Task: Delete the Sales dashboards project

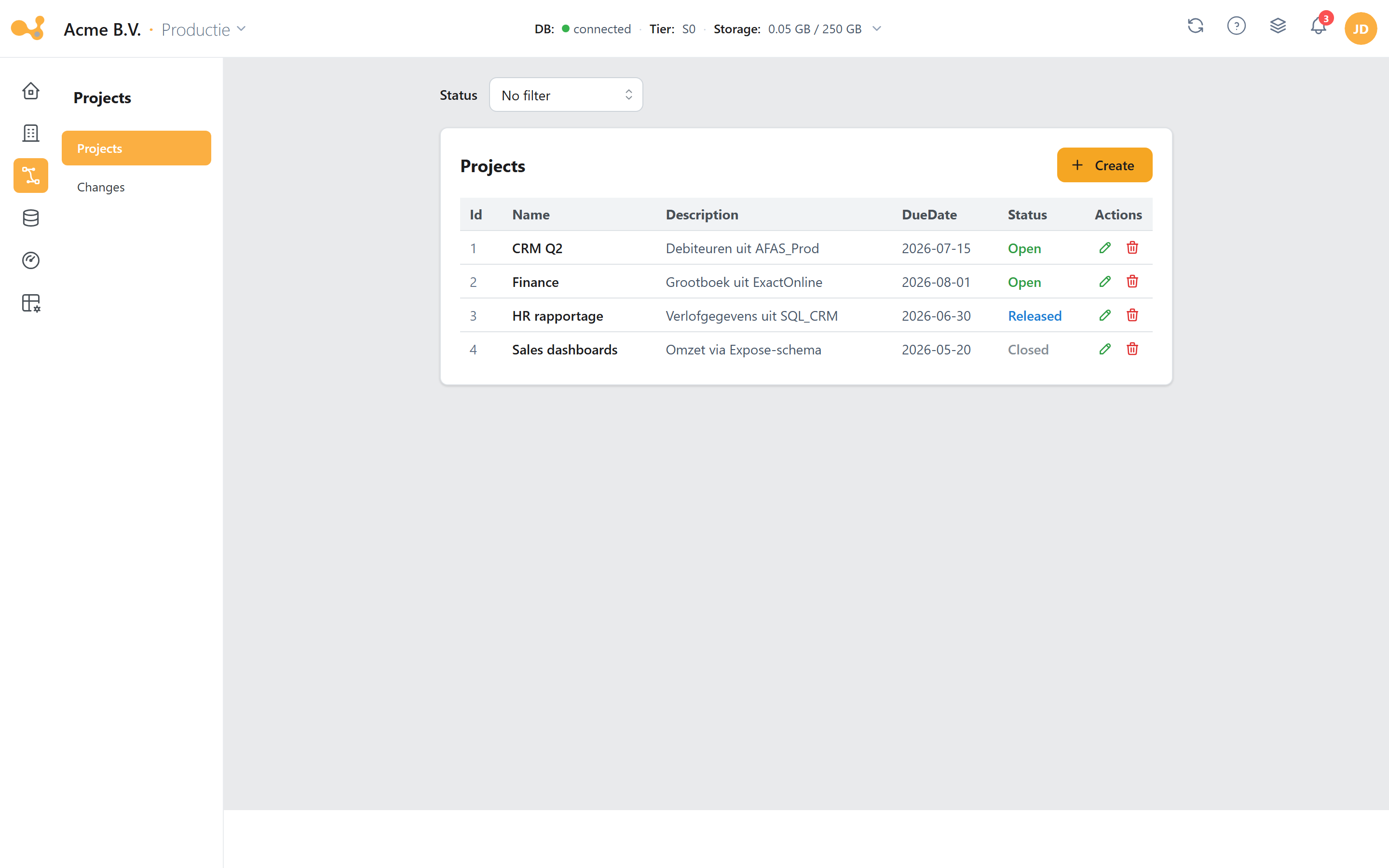Action: tap(1132, 350)
